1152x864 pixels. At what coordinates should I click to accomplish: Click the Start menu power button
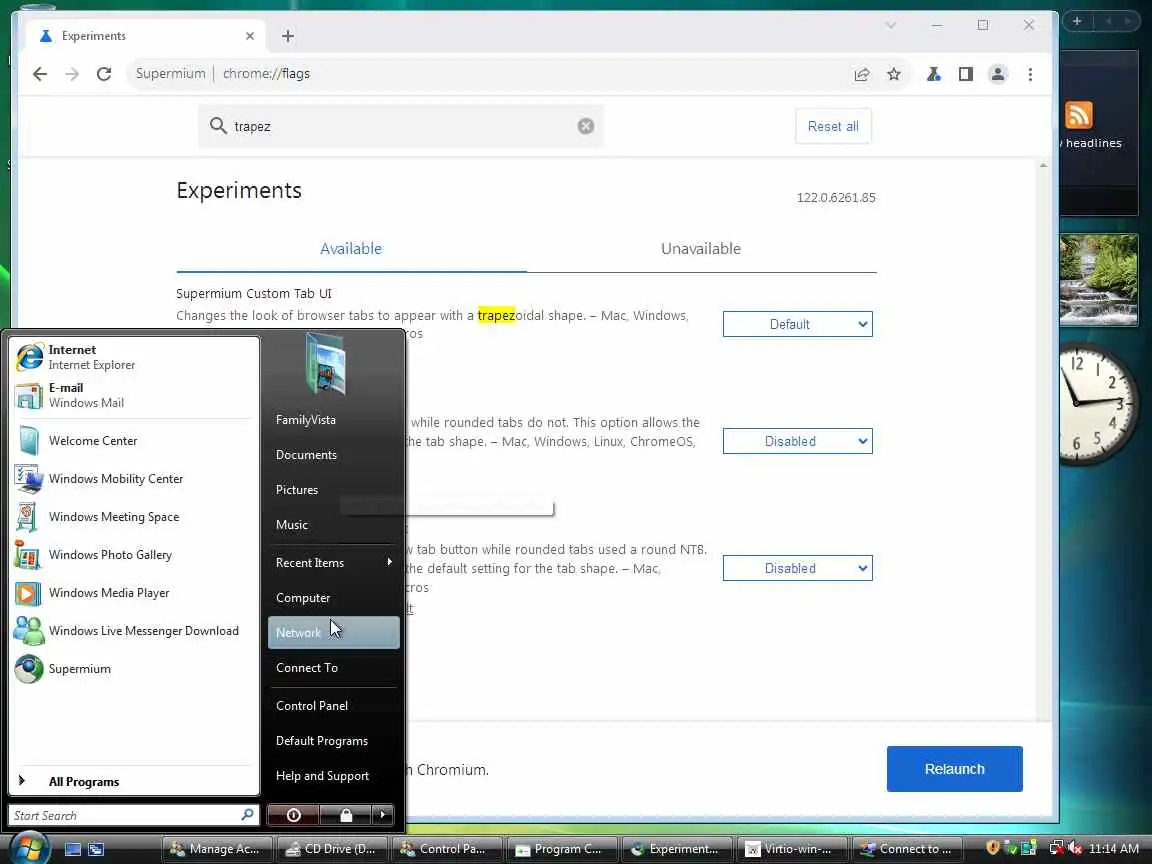(293, 815)
